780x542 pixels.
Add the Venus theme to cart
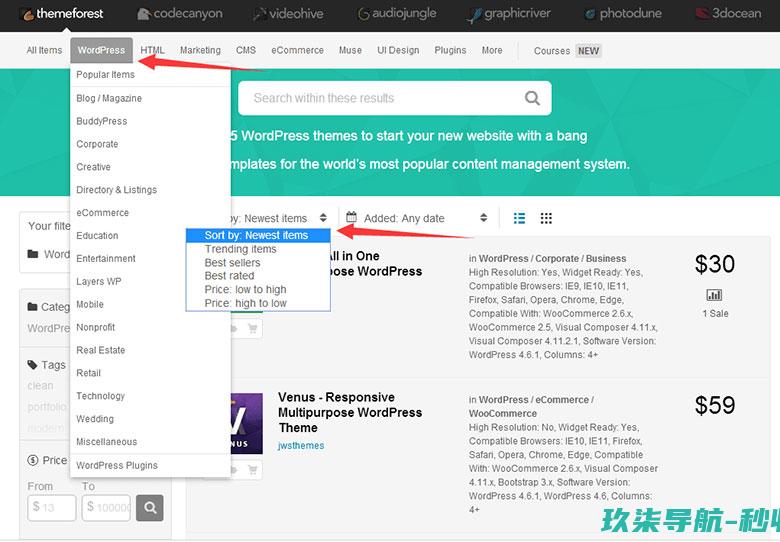[253, 470]
